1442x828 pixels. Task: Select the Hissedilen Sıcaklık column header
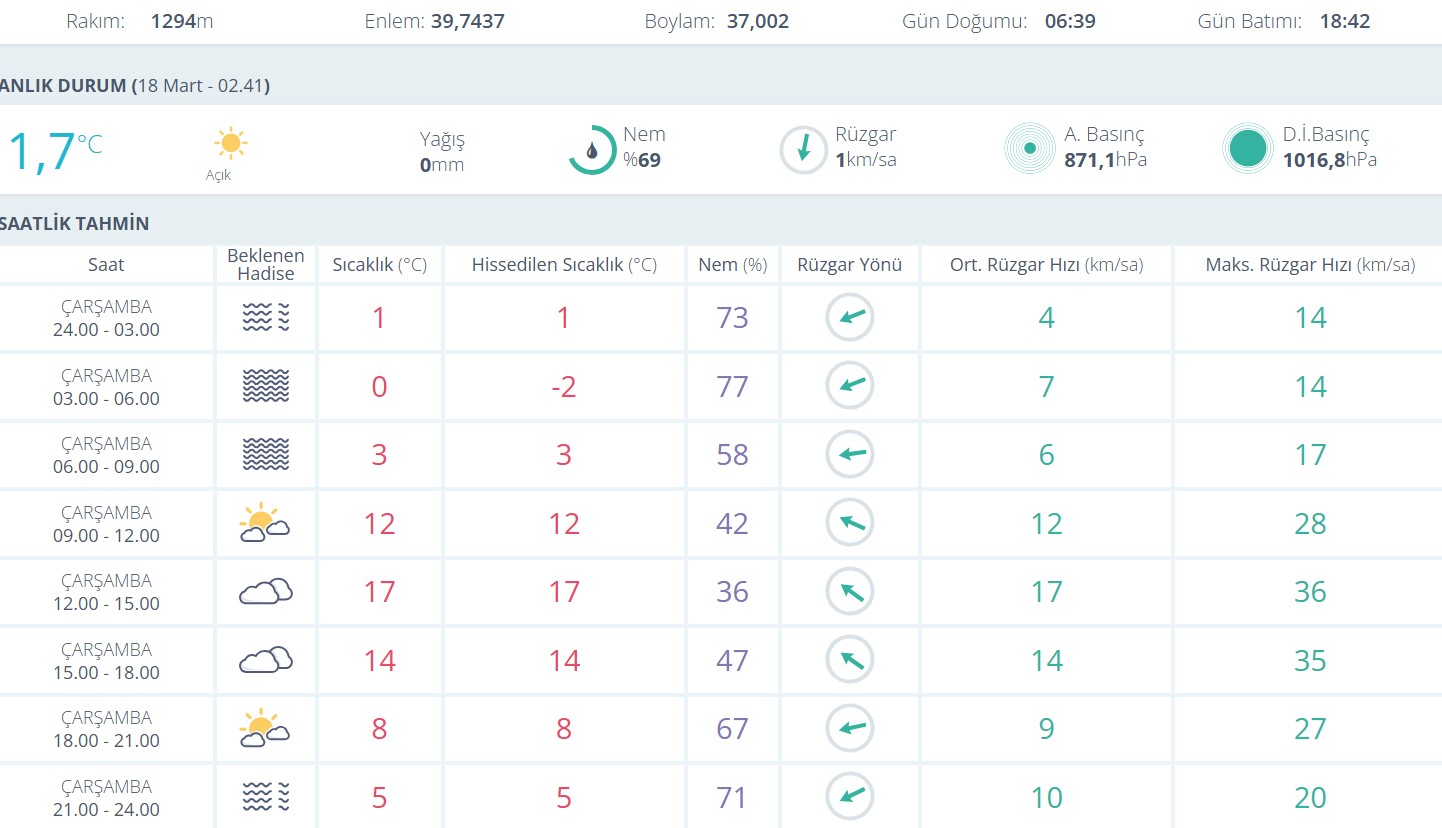click(x=564, y=265)
